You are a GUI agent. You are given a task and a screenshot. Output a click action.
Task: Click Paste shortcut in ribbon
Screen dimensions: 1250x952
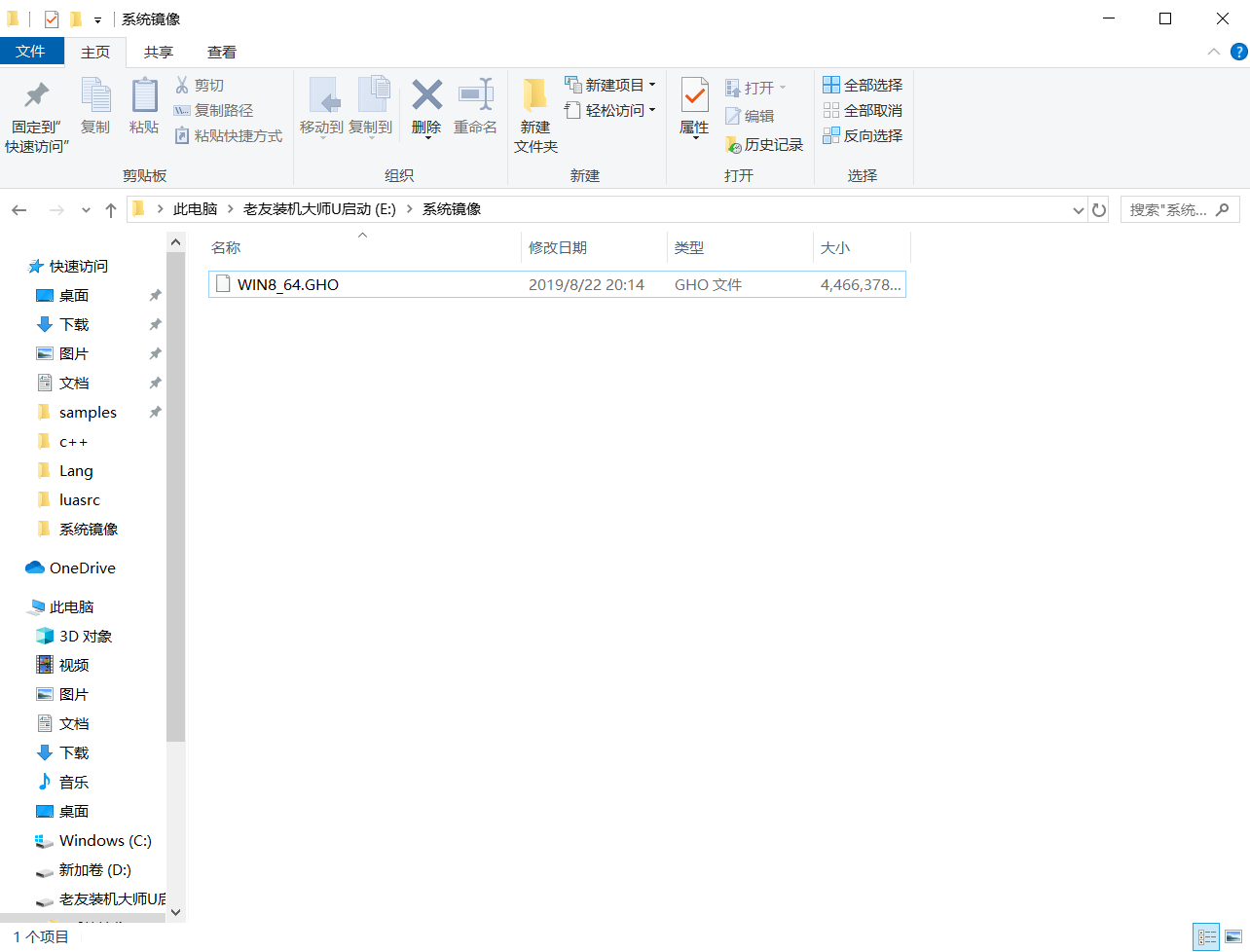[x=229, y=136]
